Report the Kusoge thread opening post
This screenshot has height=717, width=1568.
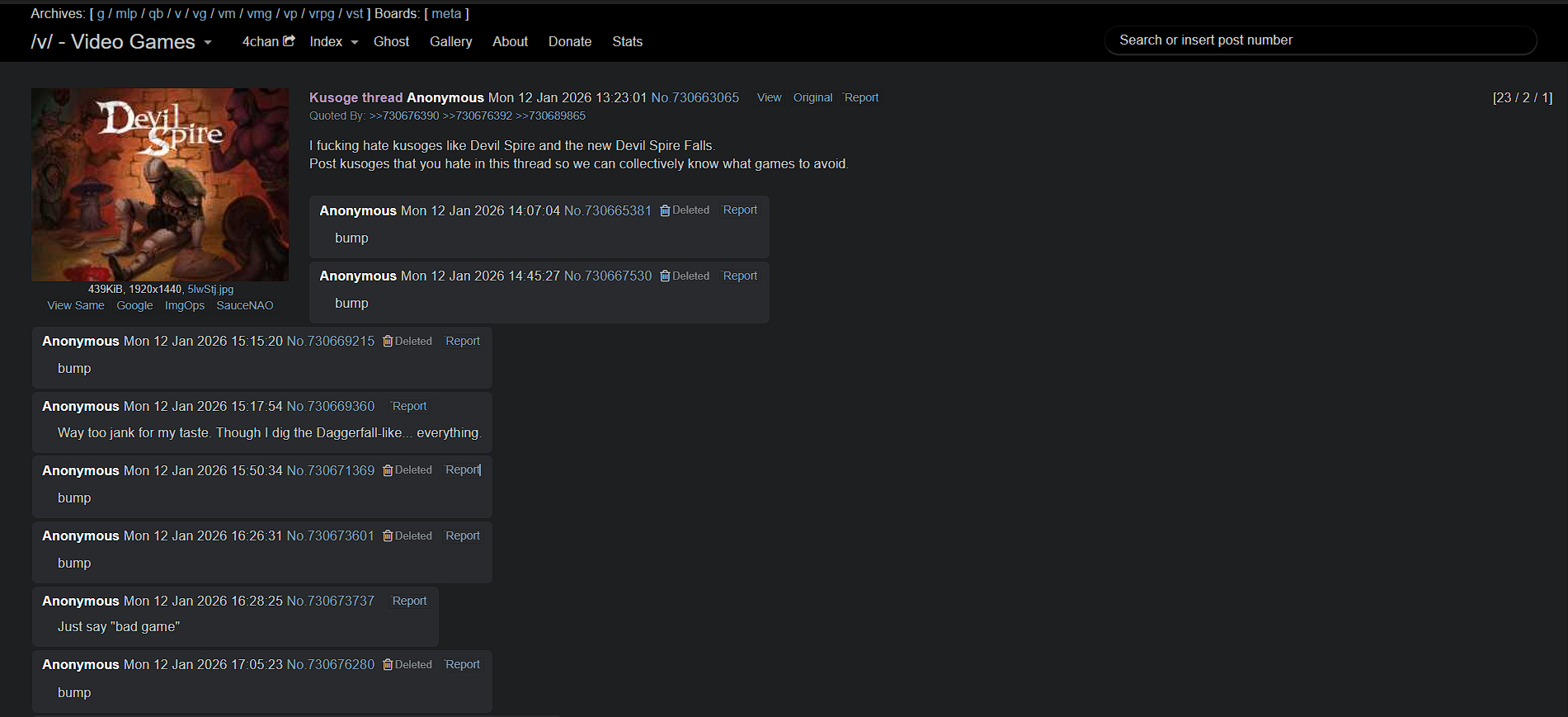861,97
